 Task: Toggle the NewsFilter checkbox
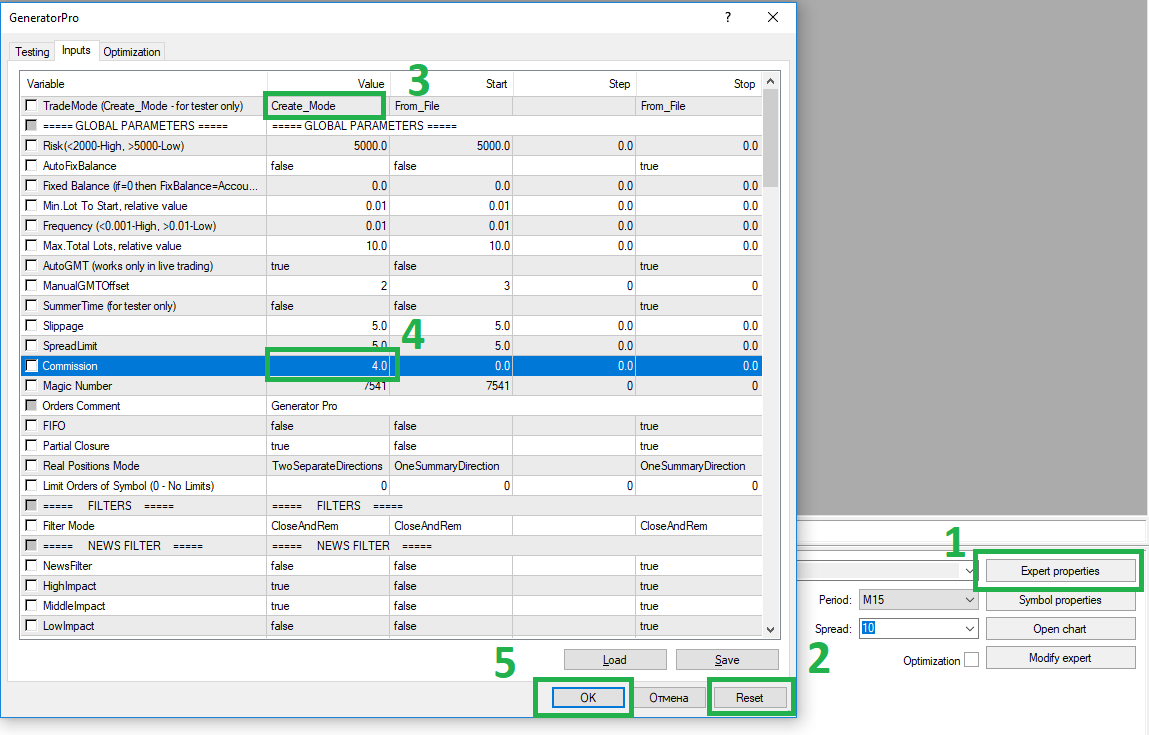click(32, 566)
